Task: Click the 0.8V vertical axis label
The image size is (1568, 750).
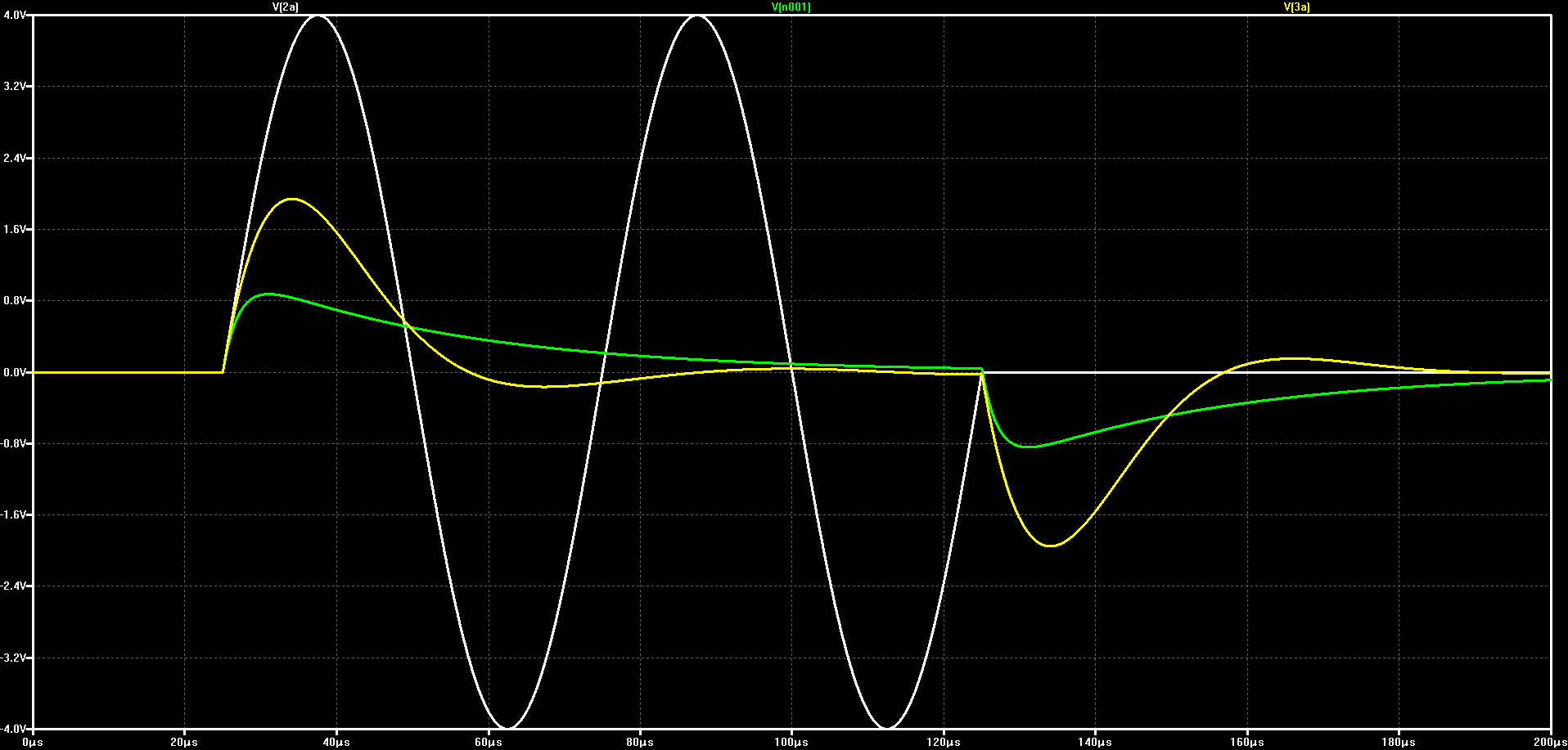Action: tap(15, 301)
